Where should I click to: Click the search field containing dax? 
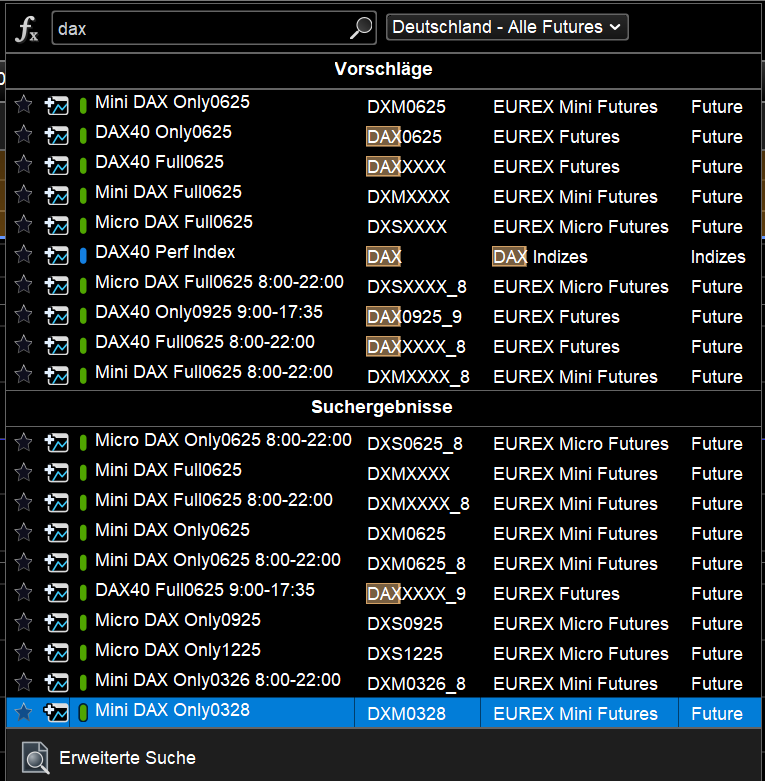[x=214, y=28]
